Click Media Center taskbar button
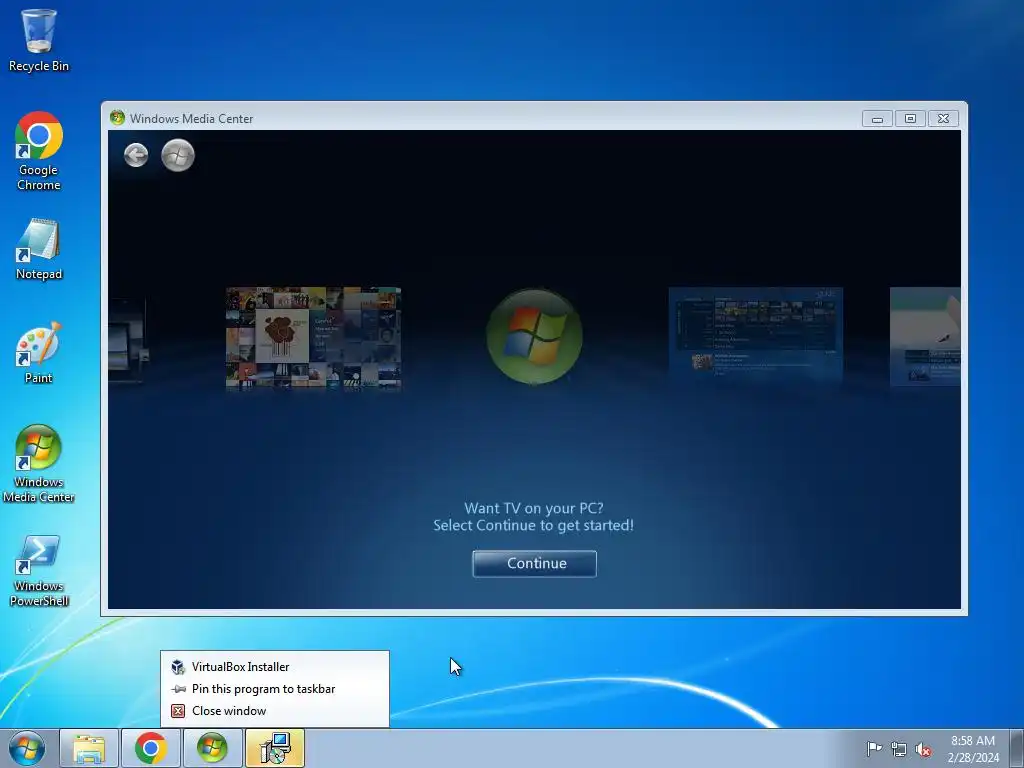This screenshot has height=768, width=1024. [x=212, y=748]
